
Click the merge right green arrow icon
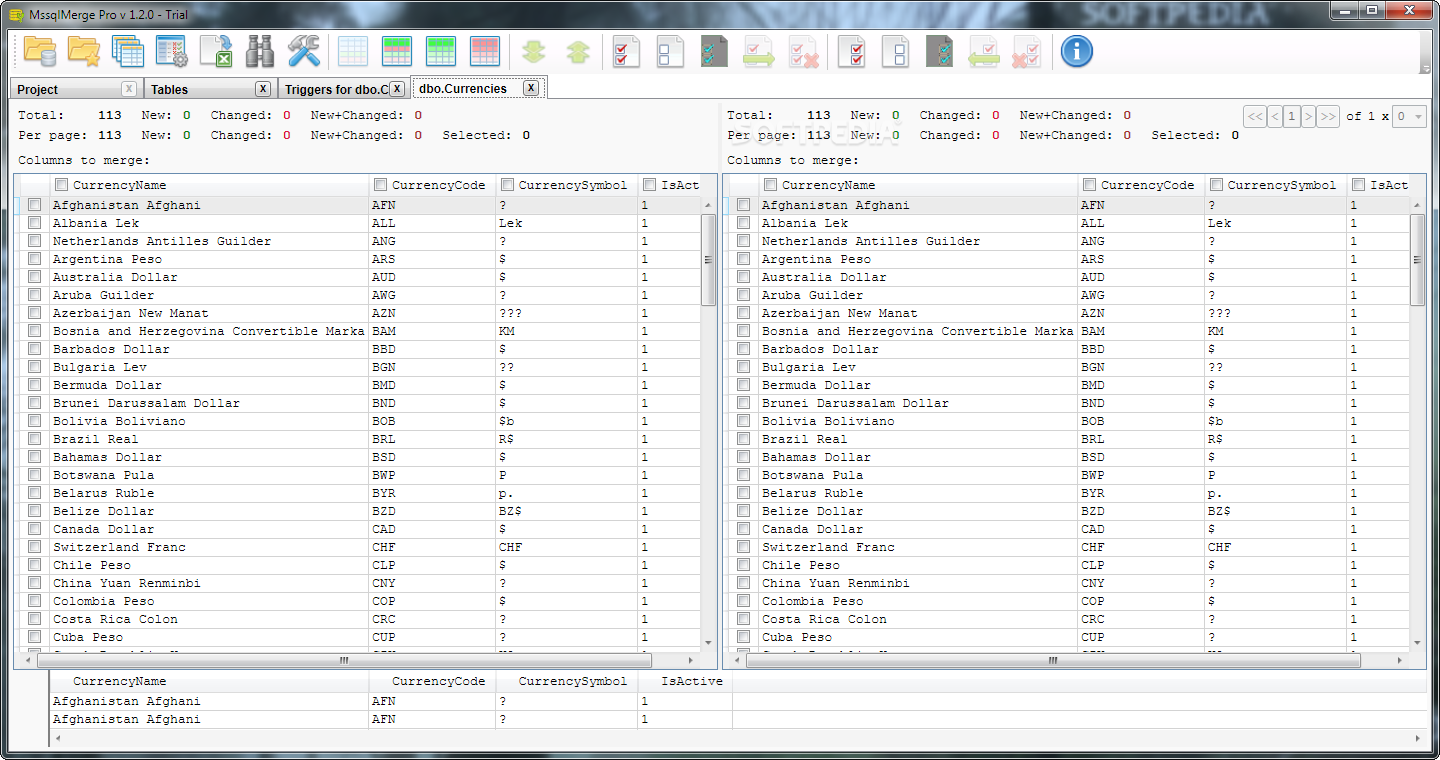759,51
